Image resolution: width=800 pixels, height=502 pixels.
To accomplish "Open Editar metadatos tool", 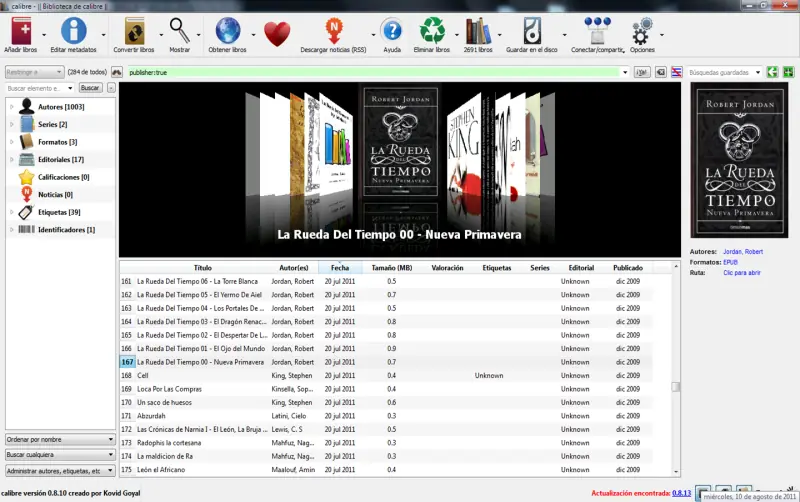I will [x=73, y=31].
